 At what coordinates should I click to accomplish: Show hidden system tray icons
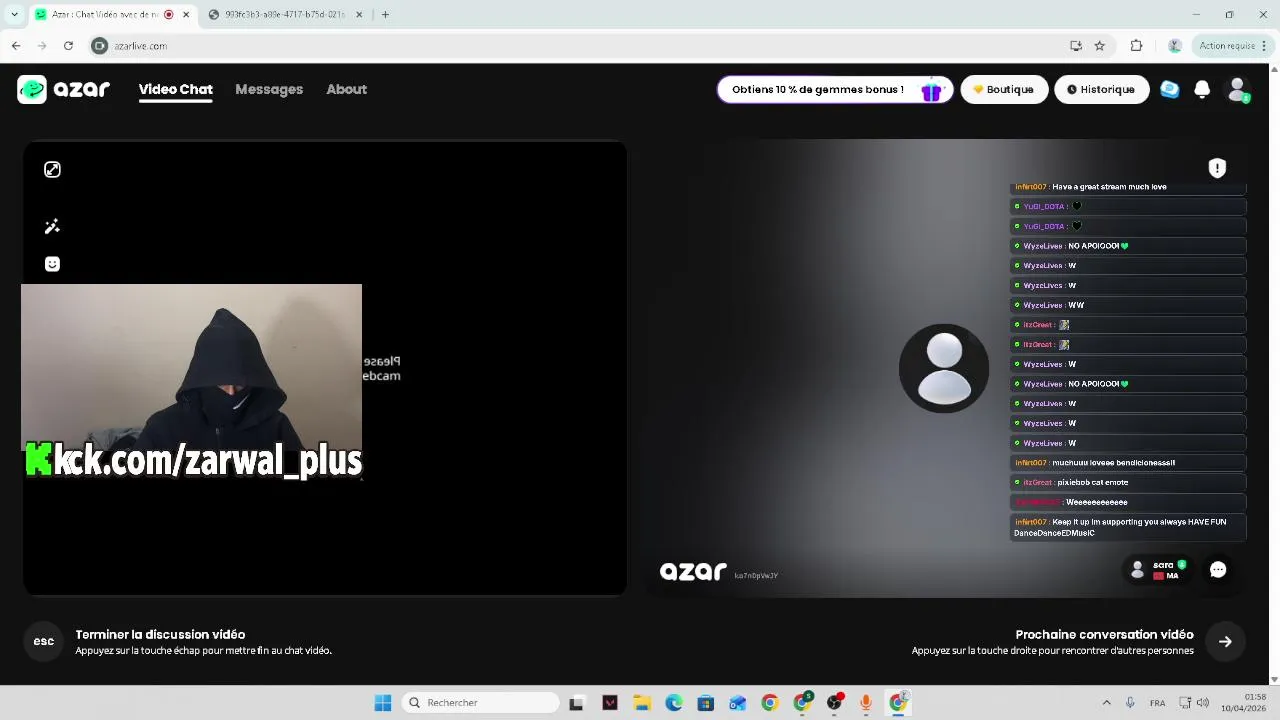tap(1106, 703)
